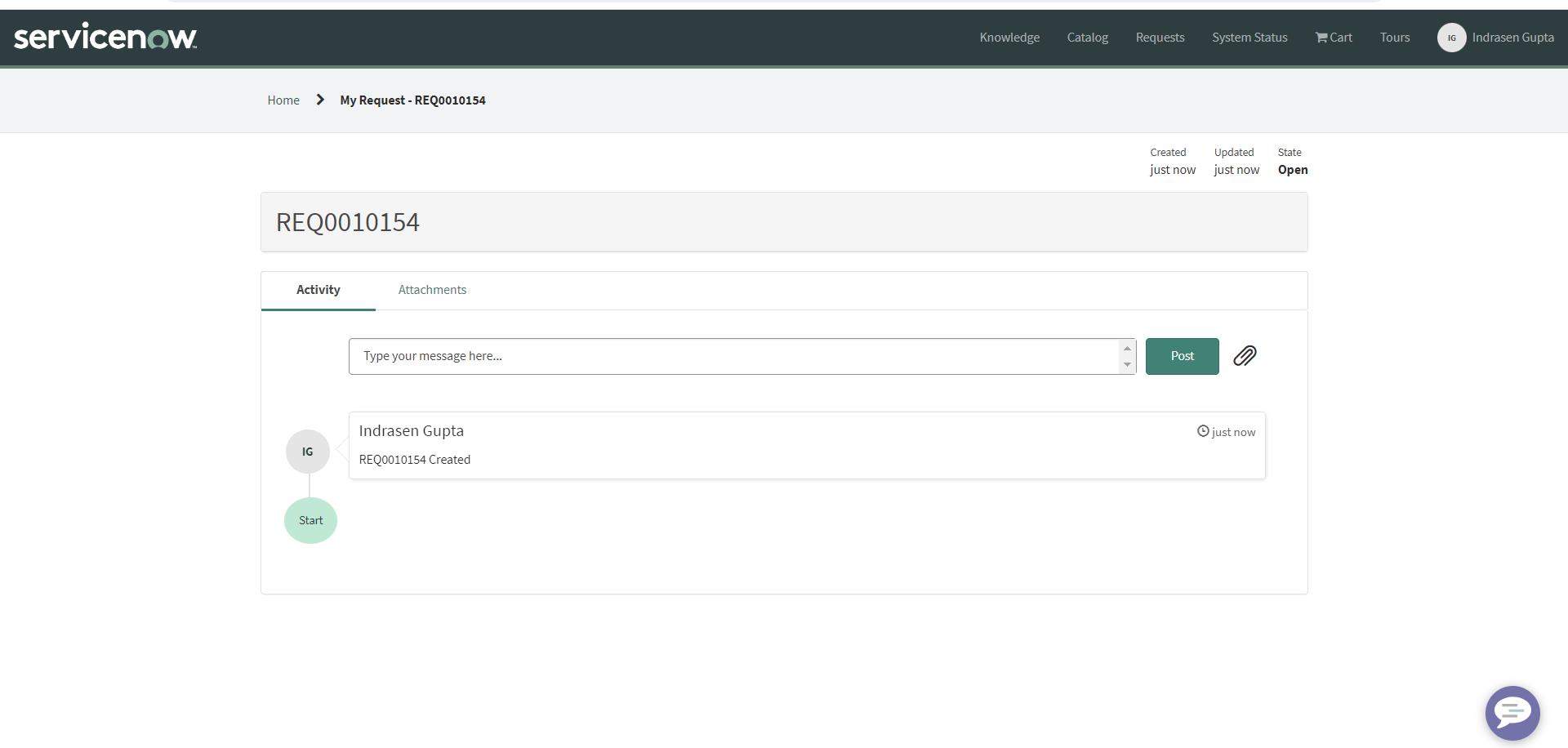The image size is (1568, 748).
Task: Click Indrasen Gupta name in activity entry
Action: [x=412, y=430]
